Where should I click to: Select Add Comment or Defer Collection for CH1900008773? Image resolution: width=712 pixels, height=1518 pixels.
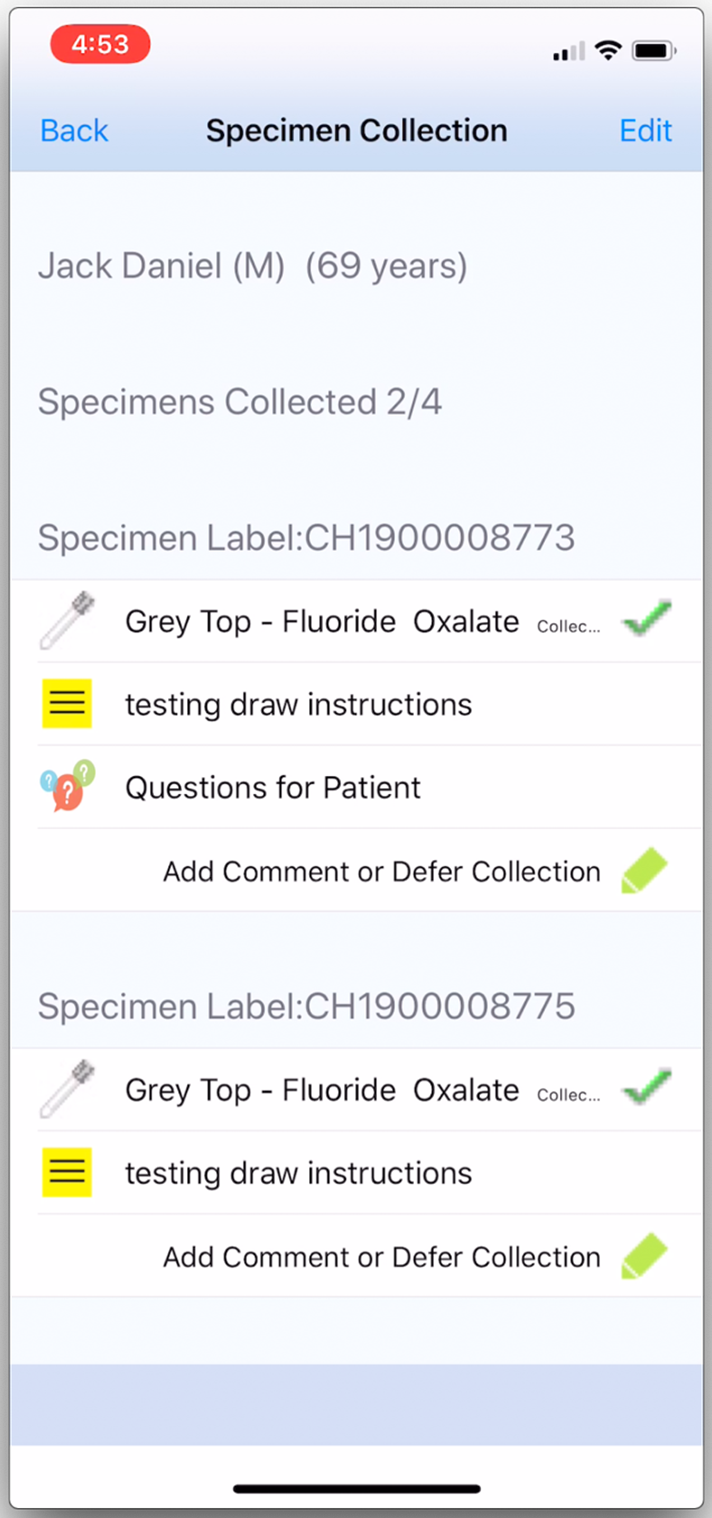coord(381,872)
